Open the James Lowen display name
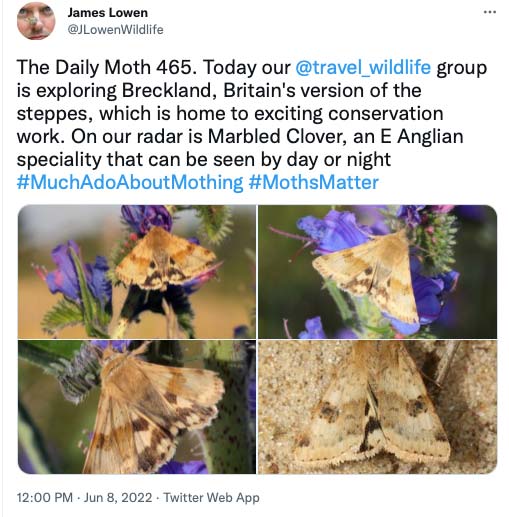Image resolution: width=509 pixels, height=517 pixels. (107, 13)
